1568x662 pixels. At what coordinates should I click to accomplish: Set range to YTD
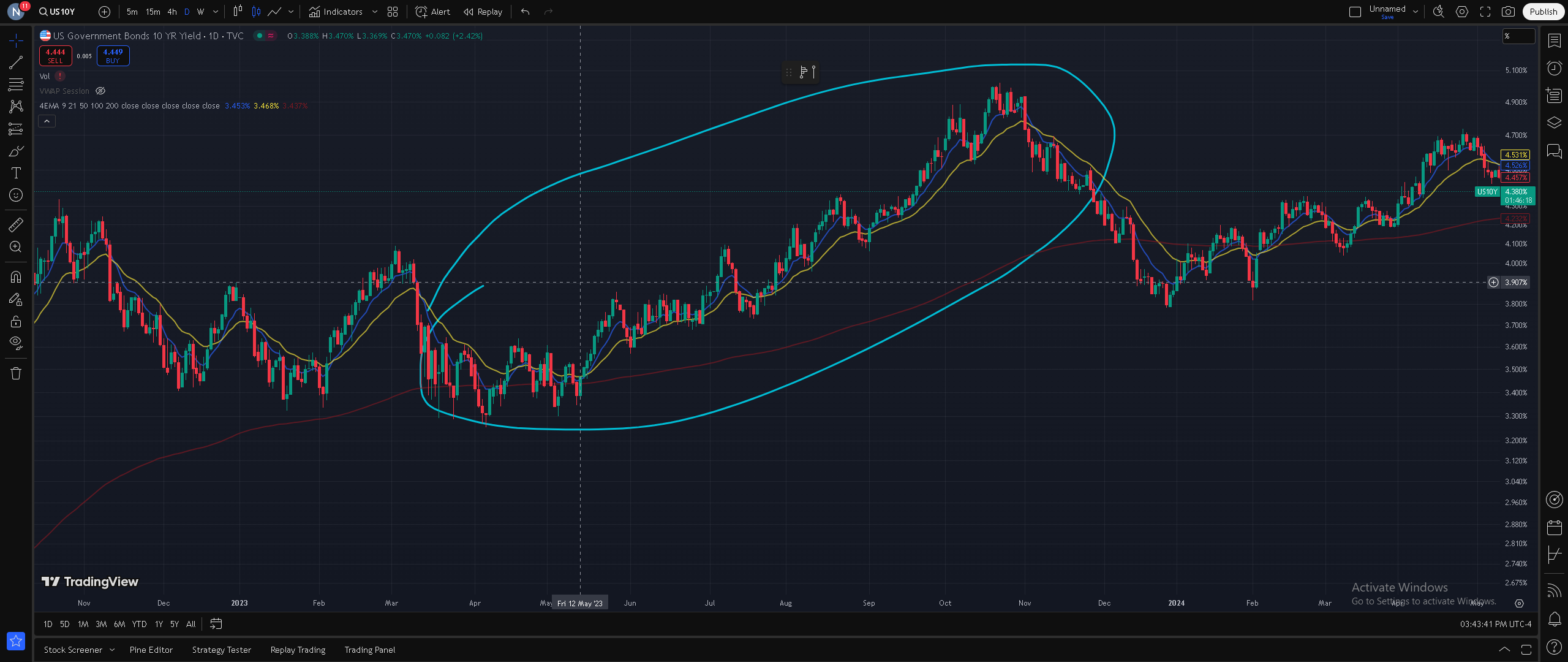point(140,624)
